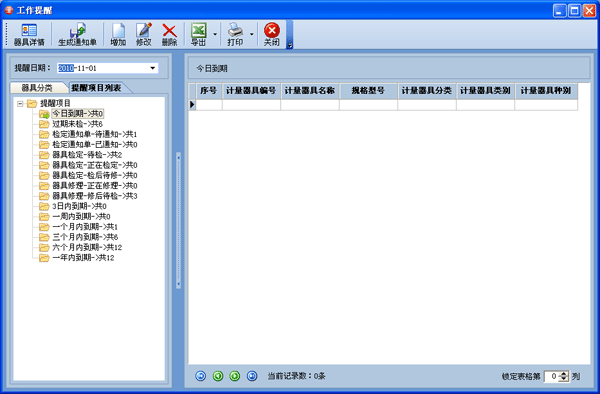Screen dimensions: 600x394
Task: Go to next record navigation button
Action: pos(235,376)
